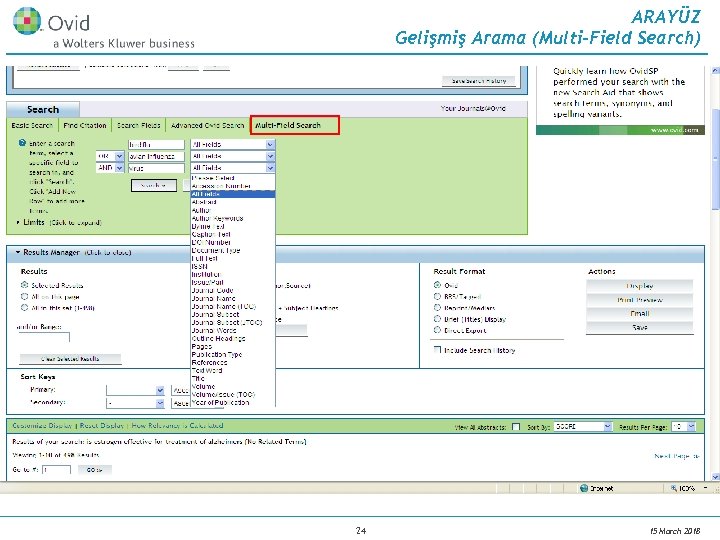Image resolution: width=720 pixels, height=540 pixels.
Task: Select the BRS/Tagged format radio button
Action: pos(437,297)
